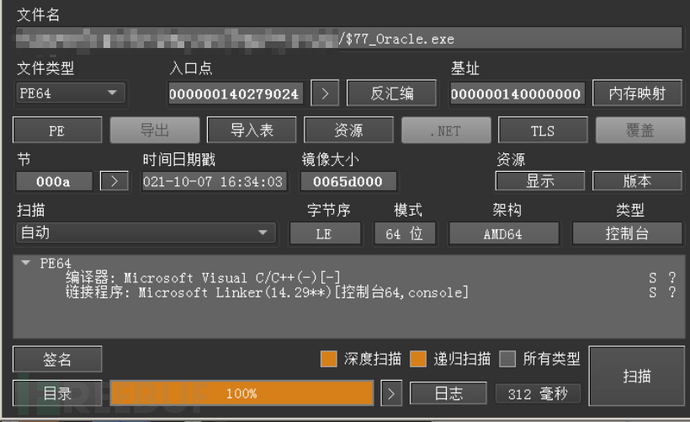Click the .NET button

[446, 130]
